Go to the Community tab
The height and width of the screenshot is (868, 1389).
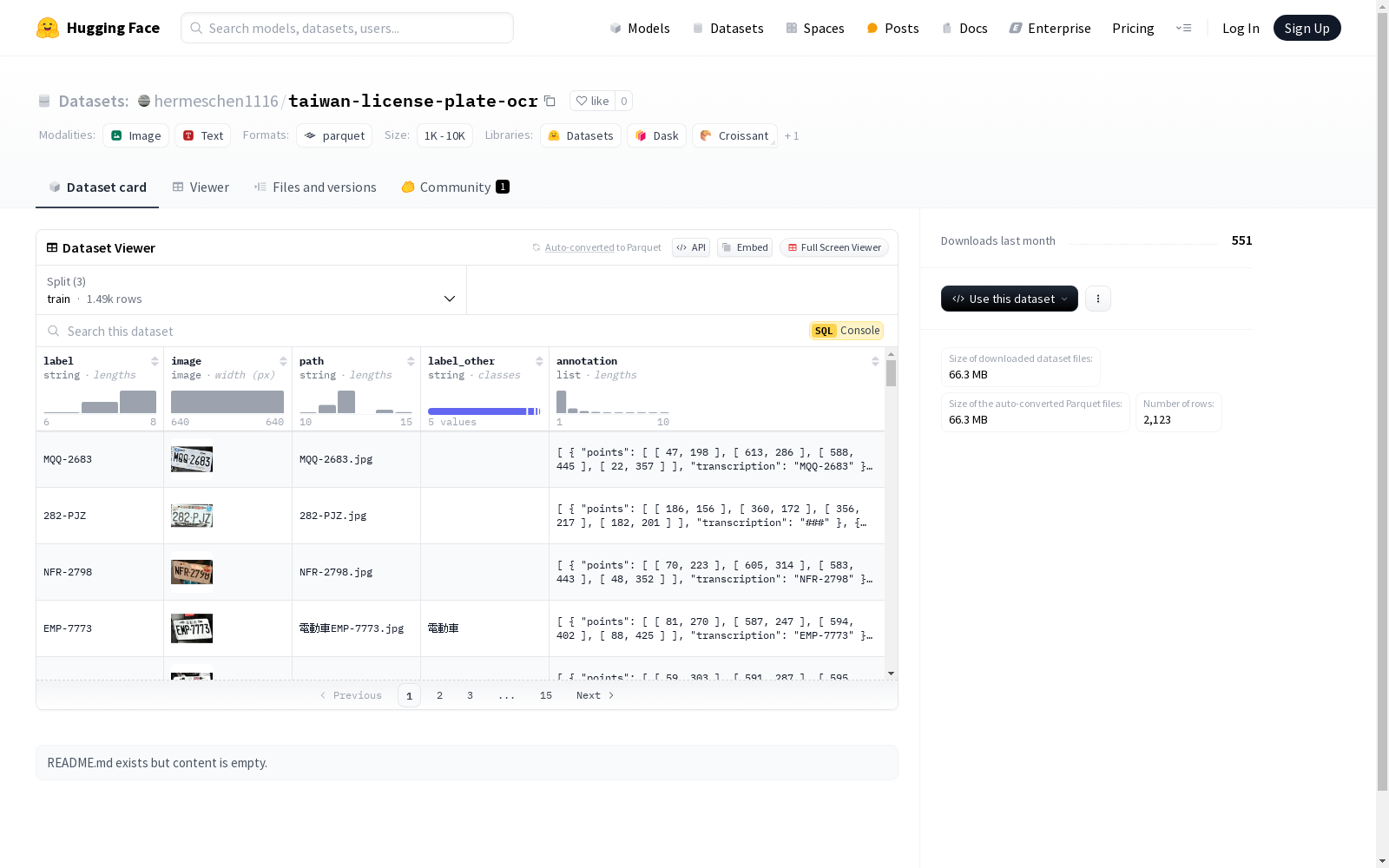coord(456,187)
